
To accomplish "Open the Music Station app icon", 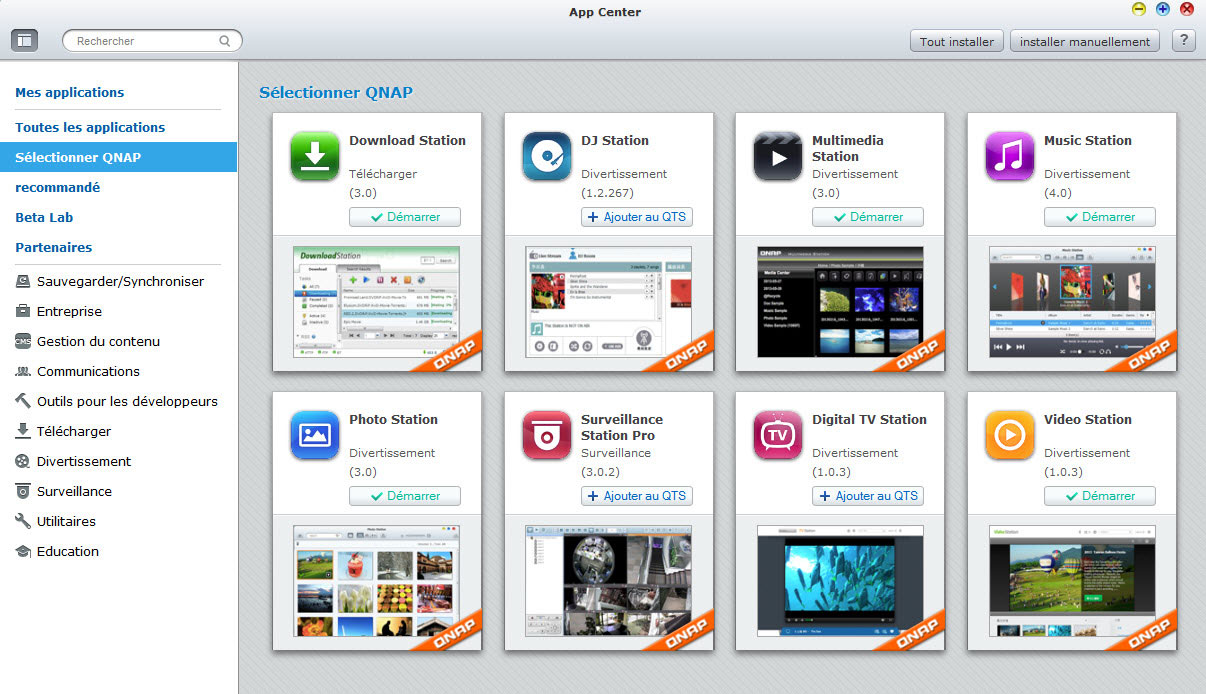I will click(x=1010, y=156).
